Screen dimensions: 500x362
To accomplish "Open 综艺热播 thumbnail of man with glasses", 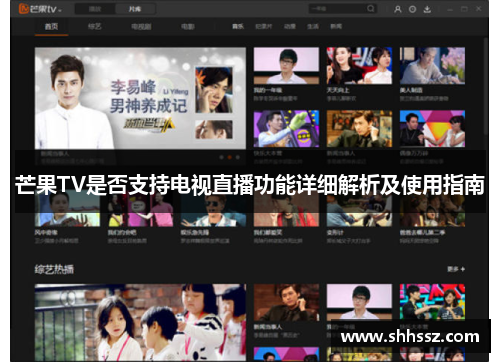I will (x=359, y=302).
